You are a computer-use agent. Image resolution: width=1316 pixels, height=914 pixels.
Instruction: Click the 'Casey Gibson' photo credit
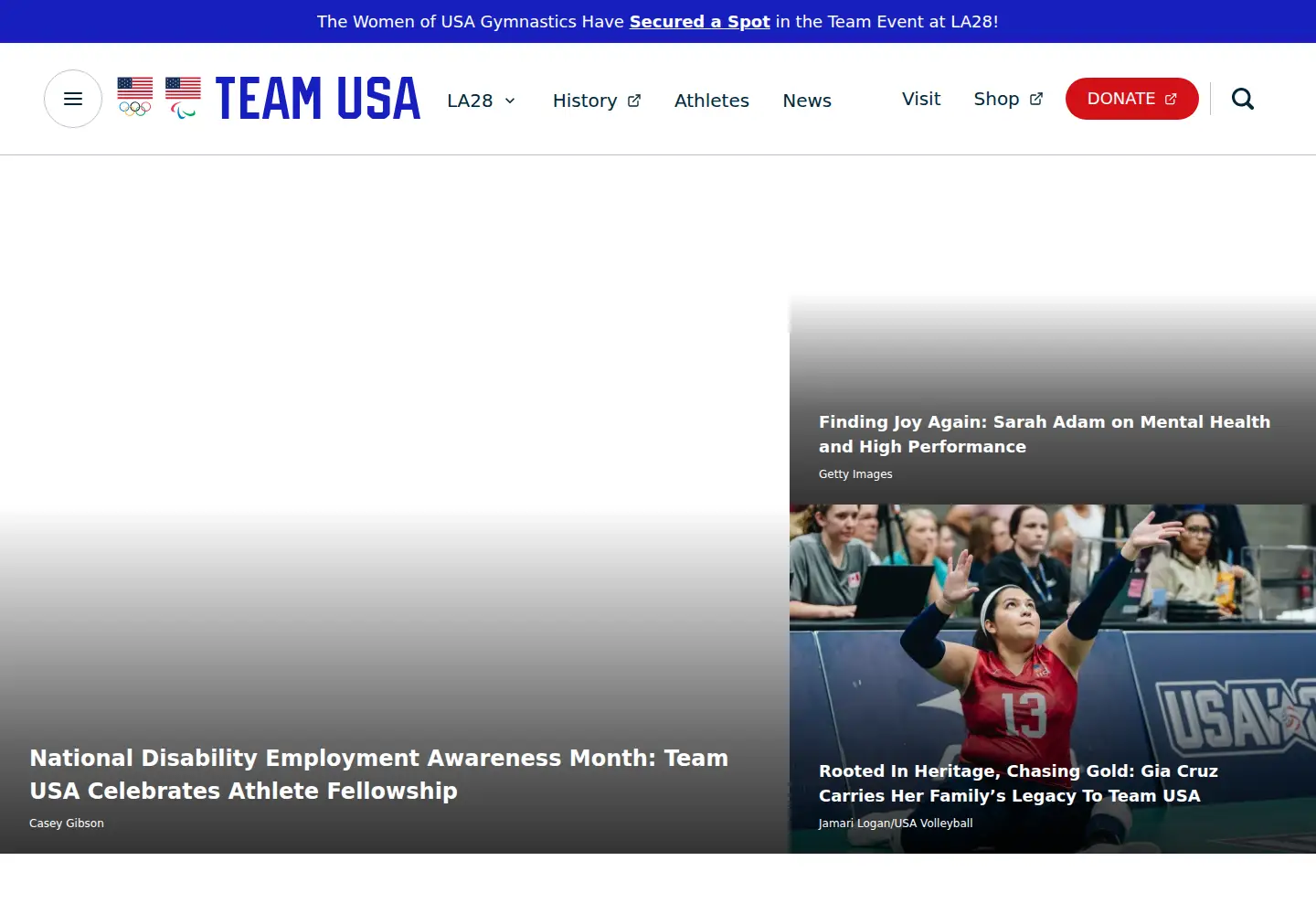(67, 824)
